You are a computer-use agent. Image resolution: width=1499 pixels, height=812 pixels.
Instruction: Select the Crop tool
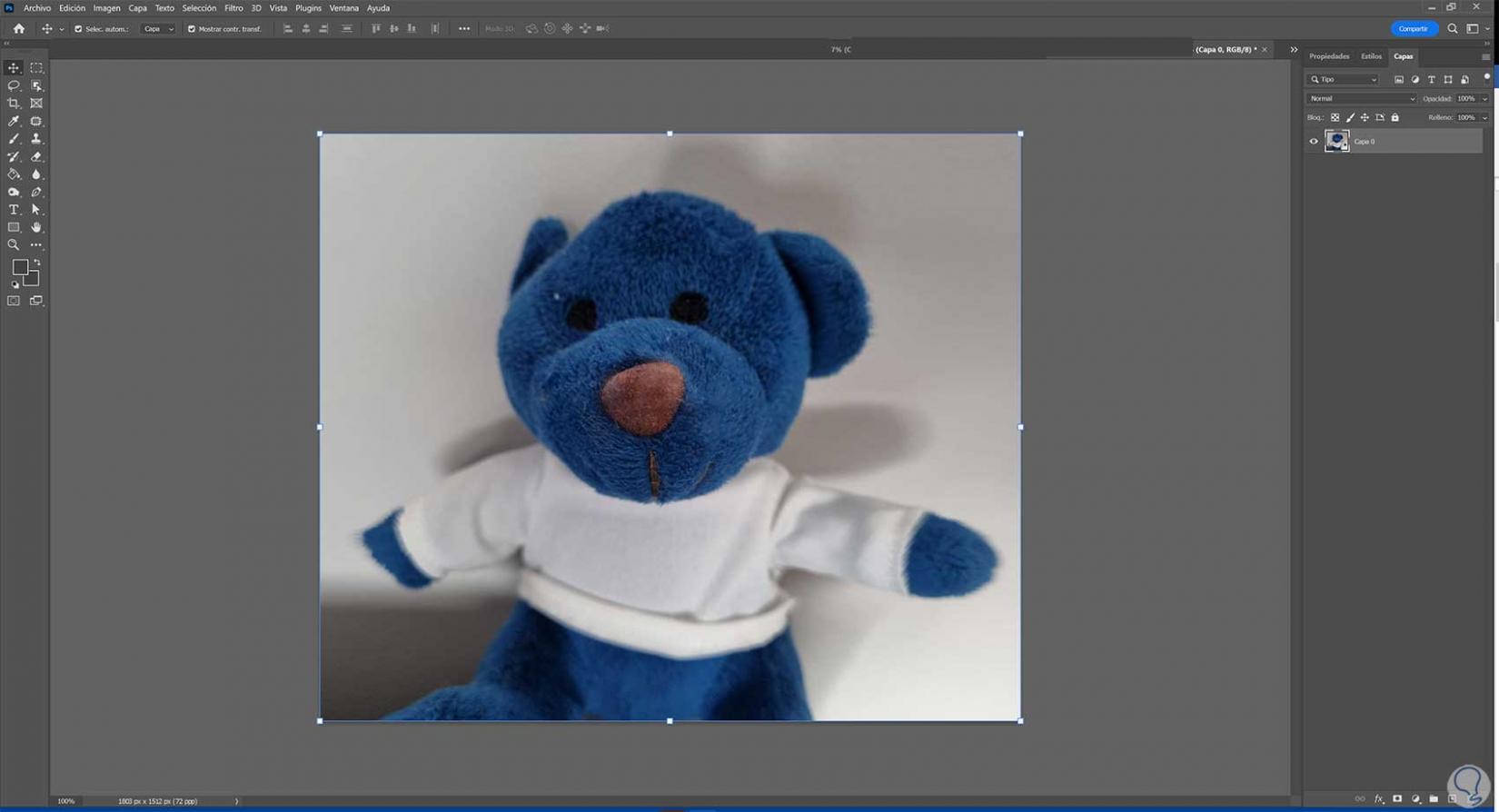(14, 104)
